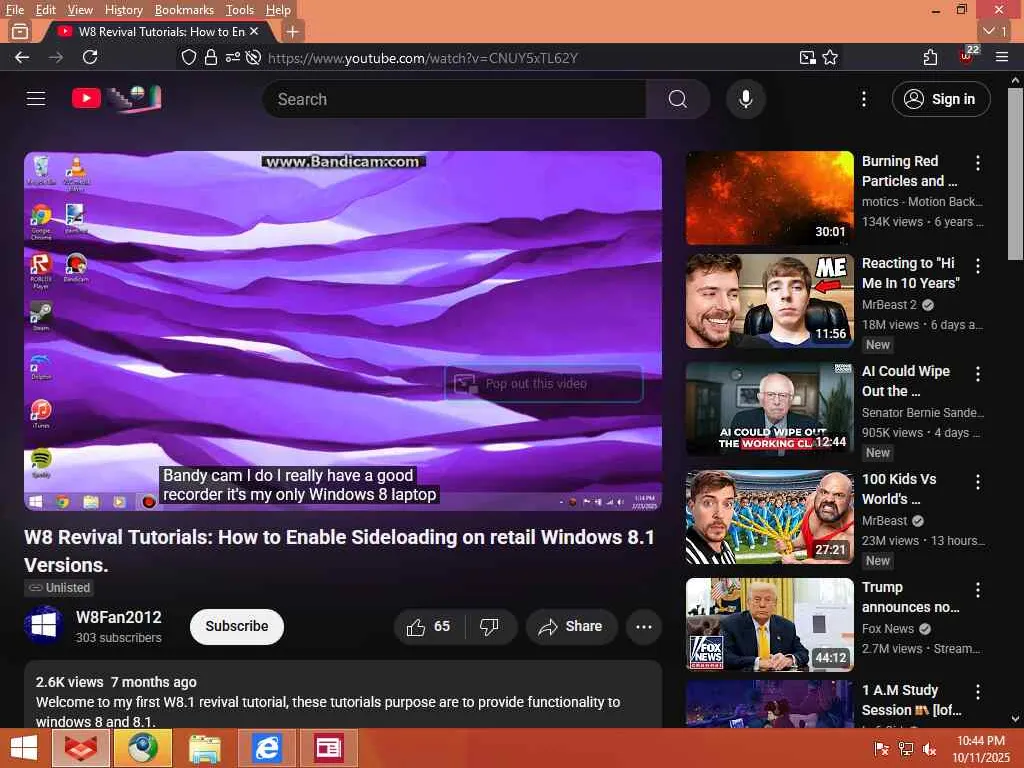
Task: Open the muted volume tray icon
Action: (x=929, y=749)
